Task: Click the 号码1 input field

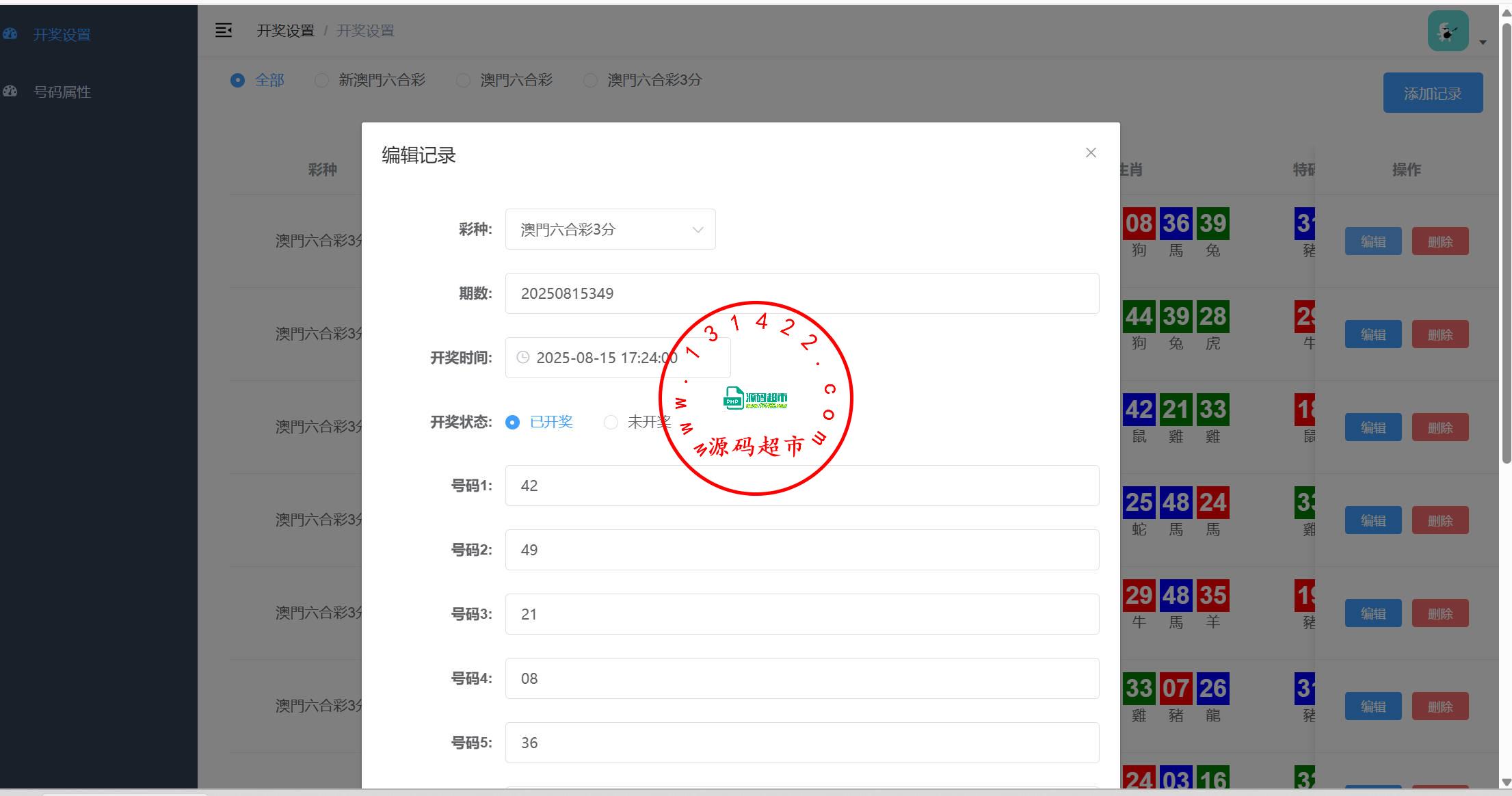Action: coord(802,486)
